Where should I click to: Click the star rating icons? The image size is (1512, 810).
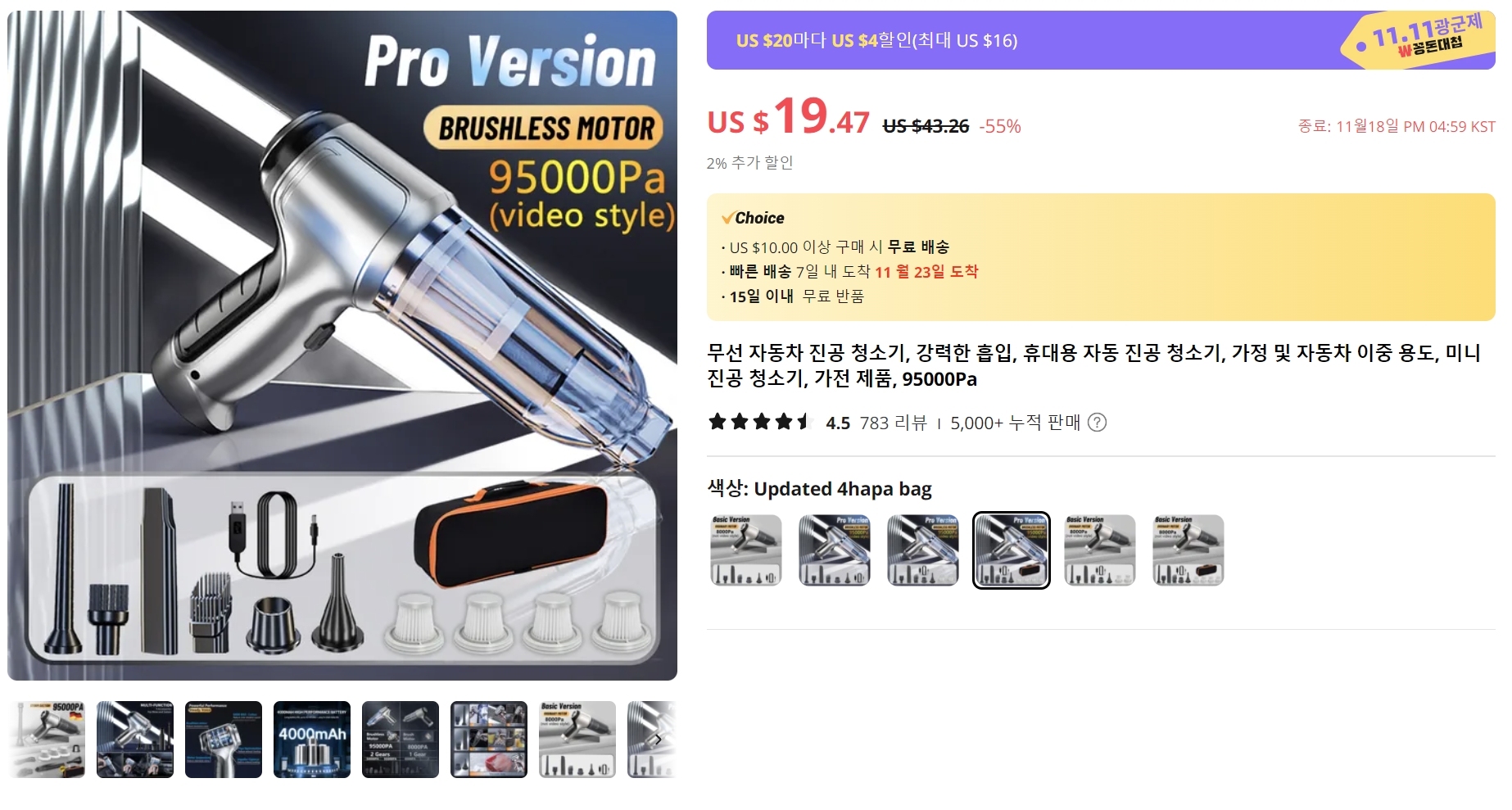759,423
